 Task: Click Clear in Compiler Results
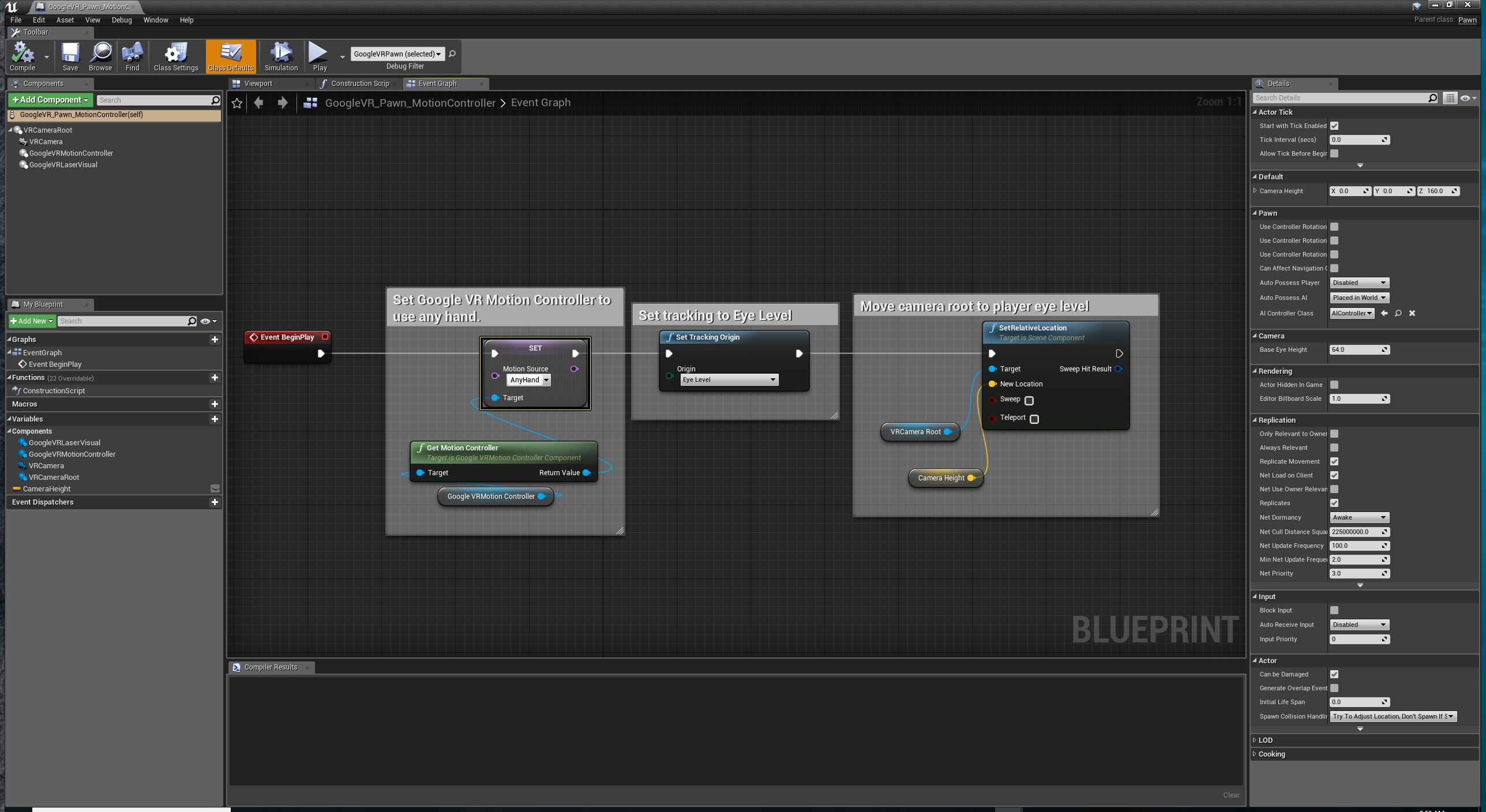[x=1231, y=795]
